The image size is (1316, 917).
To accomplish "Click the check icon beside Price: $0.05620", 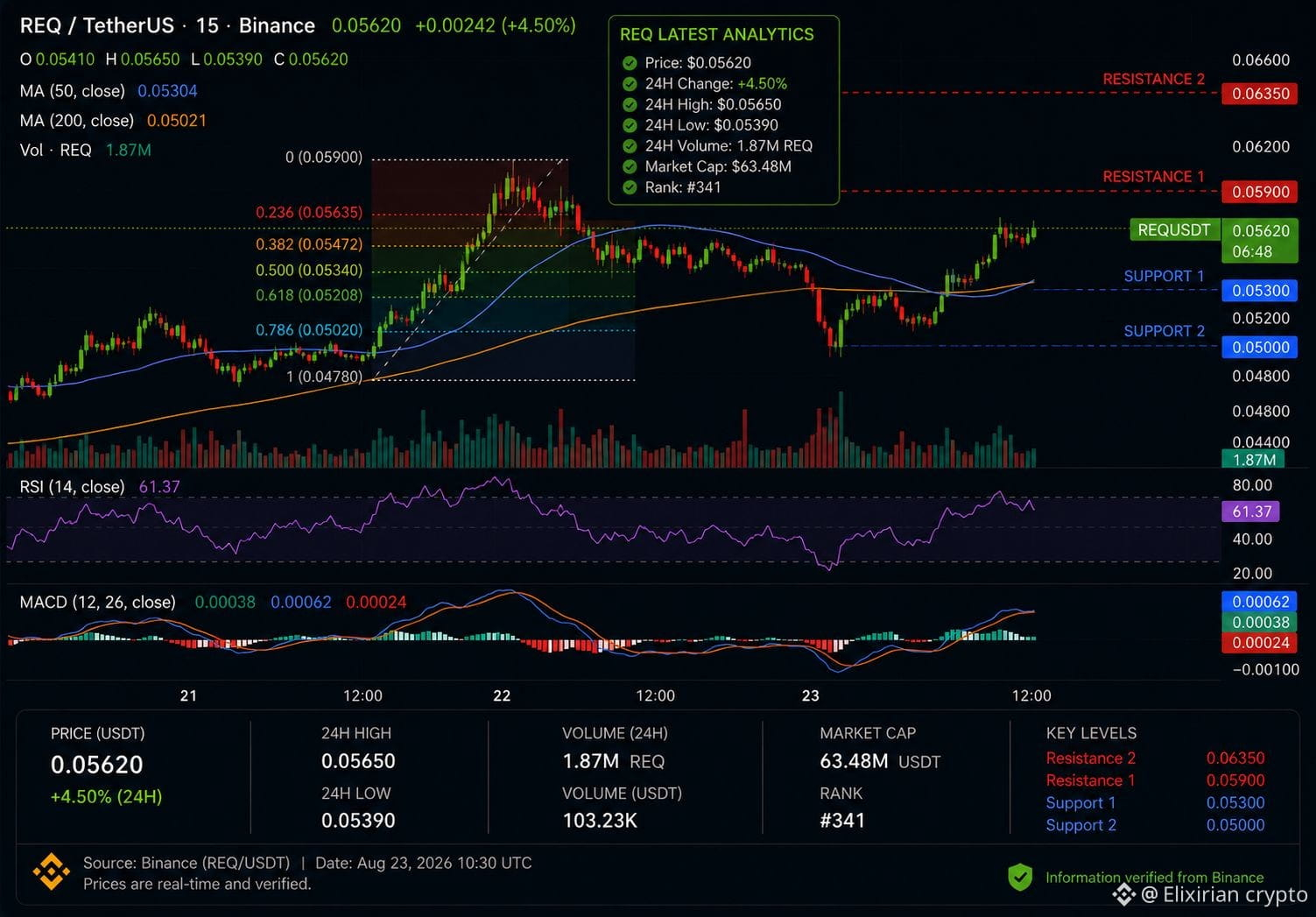I will 629,63.
